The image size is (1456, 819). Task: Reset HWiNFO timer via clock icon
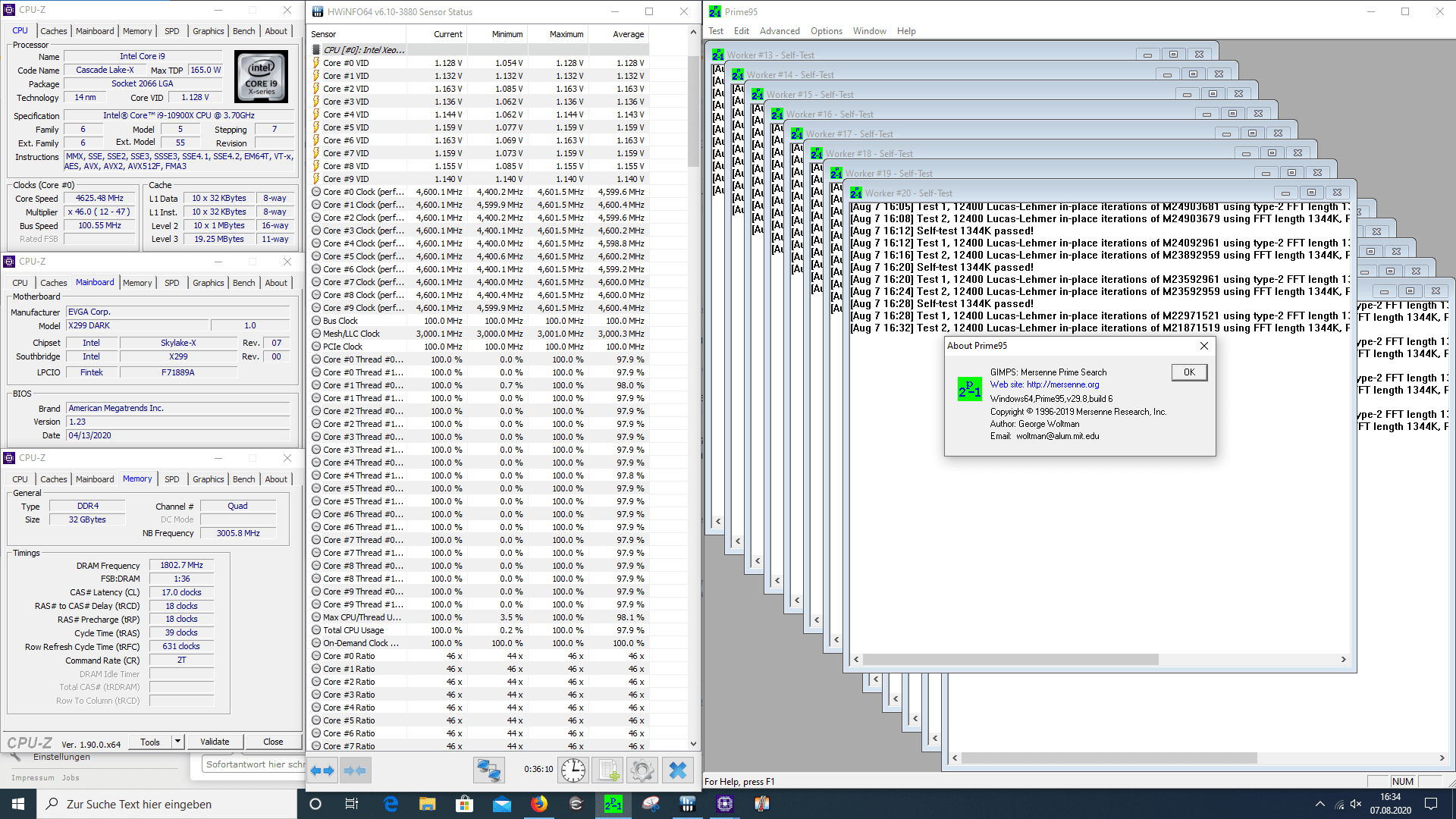click(573, 770)
